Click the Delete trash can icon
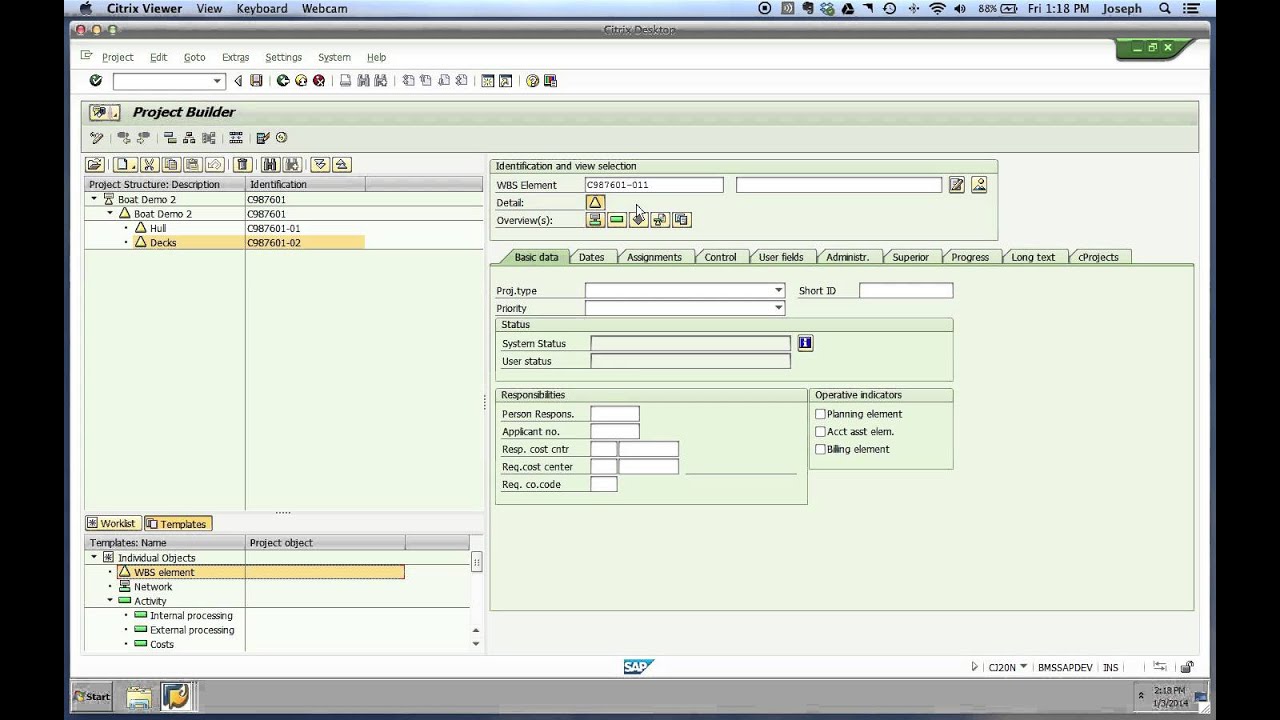This screenshot has height=720, width=1280. coord(242,165)
